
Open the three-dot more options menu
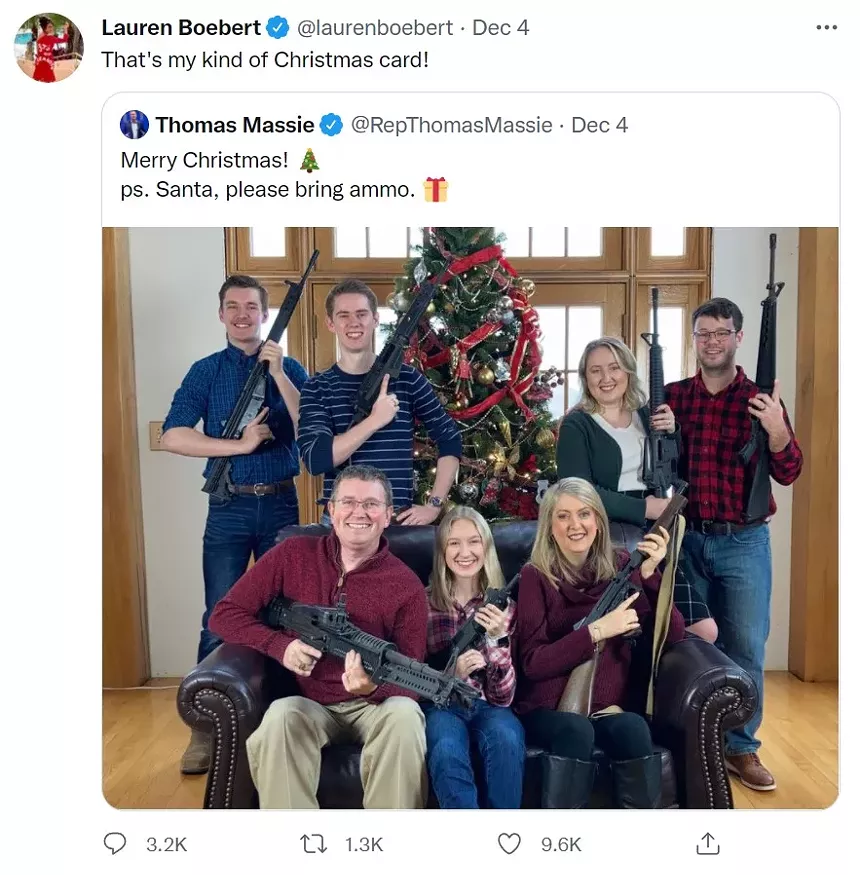click(826, 27)
